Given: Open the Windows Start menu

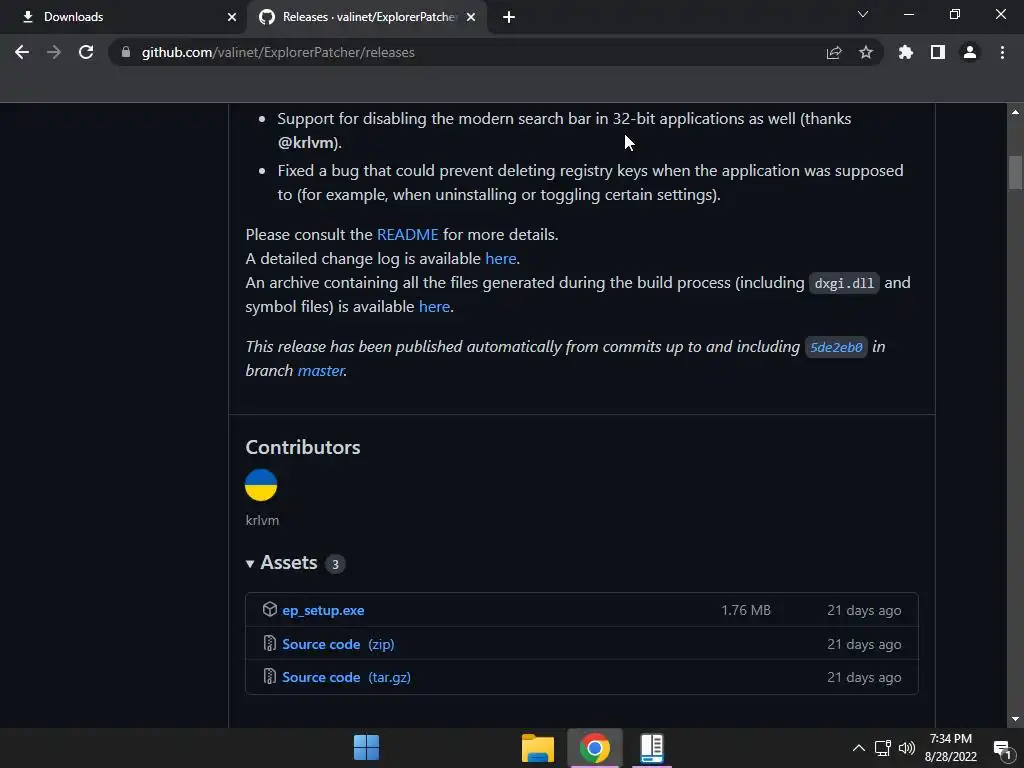Looking at the screenshot, I should (366, 748).
